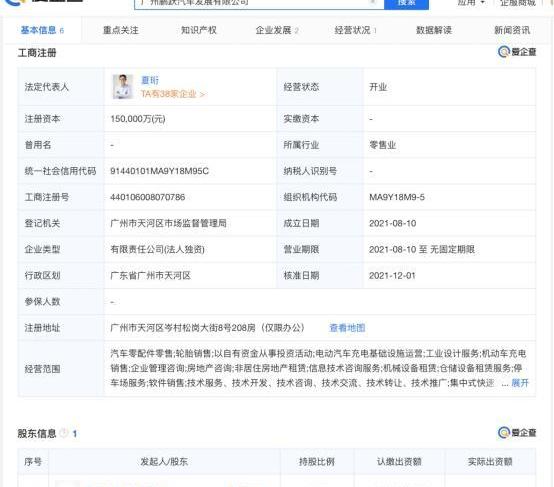Click the help icon beside 股东信息
This screenshot has height=487, width=554.
[x=64, y=433]
